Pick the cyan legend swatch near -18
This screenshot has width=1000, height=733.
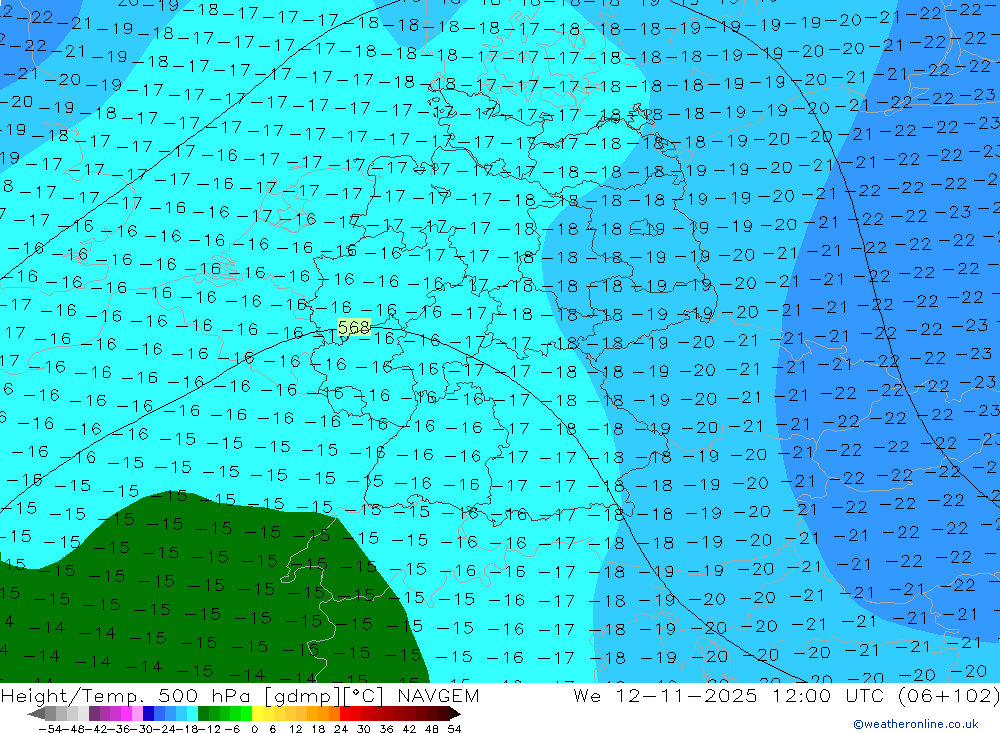pyautogui.click(x=192, y=713)
